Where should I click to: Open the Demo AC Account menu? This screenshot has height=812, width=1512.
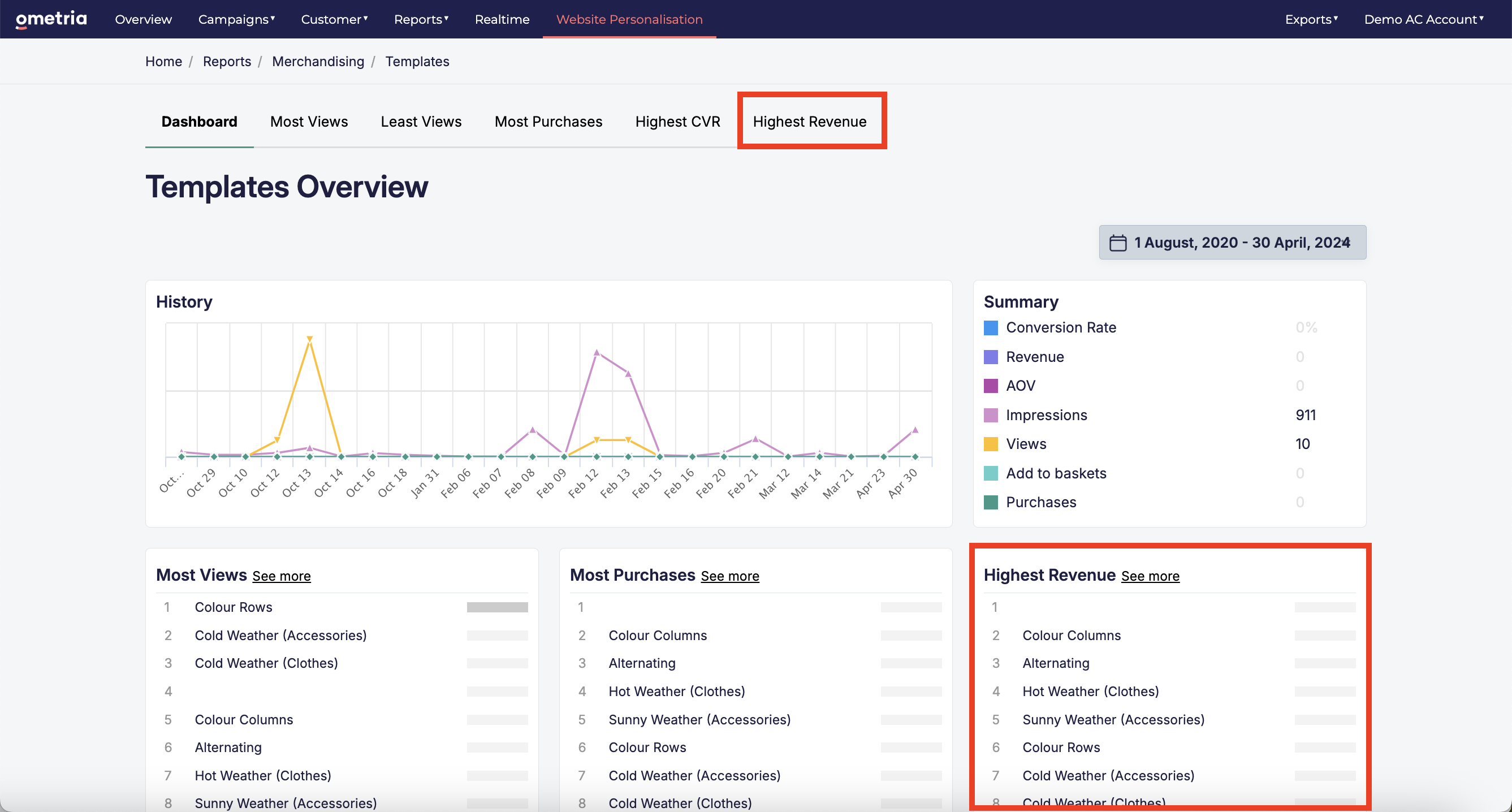point(1423,19)
